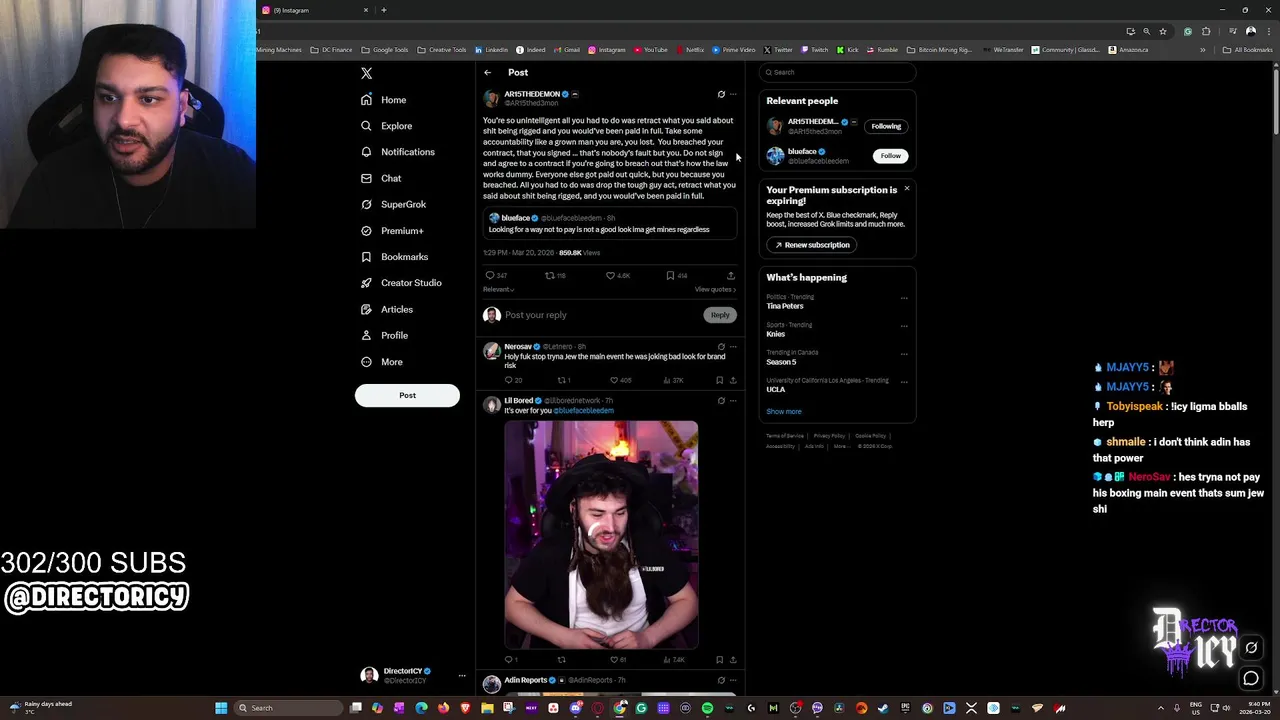Image resolution: width=1280 pixels, height=720 pixels.
Task: Open Kick bookmark in bookmarks bar
Action: 847,50
